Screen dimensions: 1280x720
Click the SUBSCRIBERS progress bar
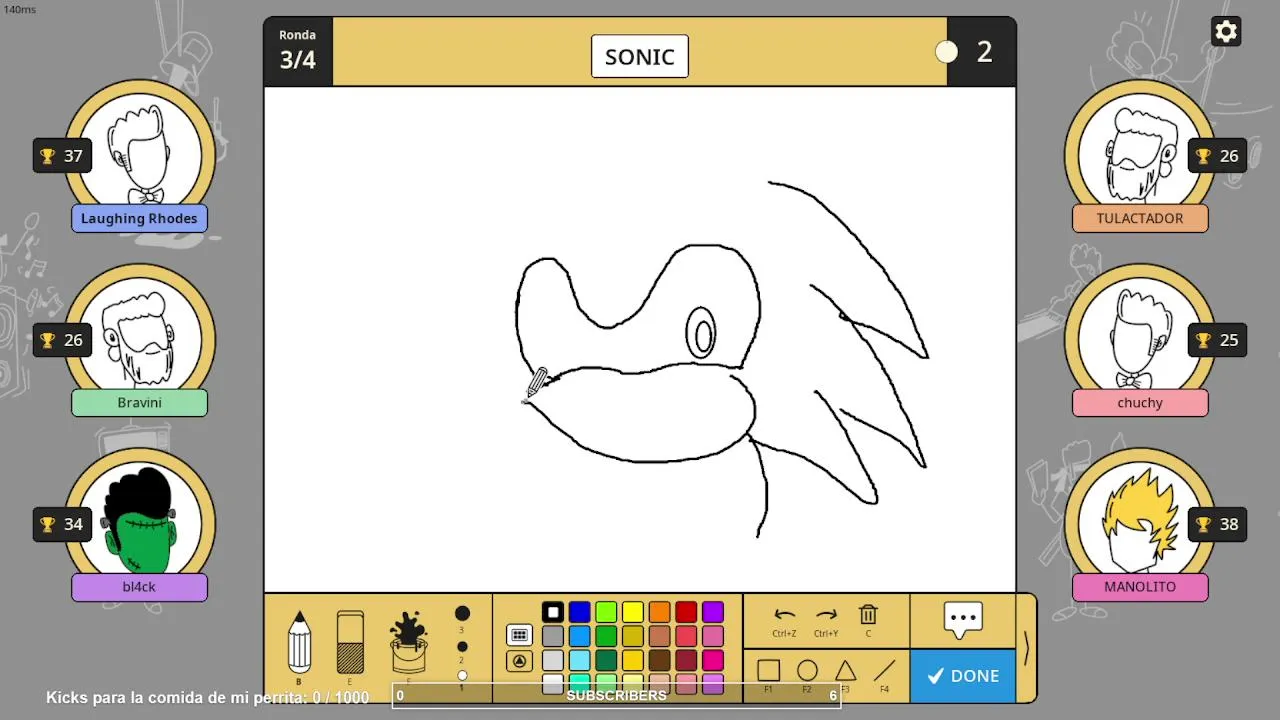pos(616,695)
